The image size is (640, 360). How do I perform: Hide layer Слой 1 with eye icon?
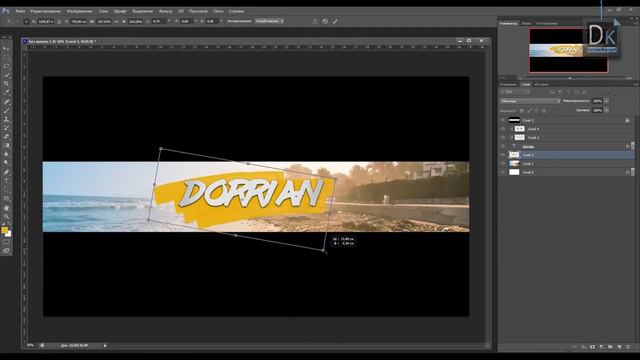(x=502, y=164)
